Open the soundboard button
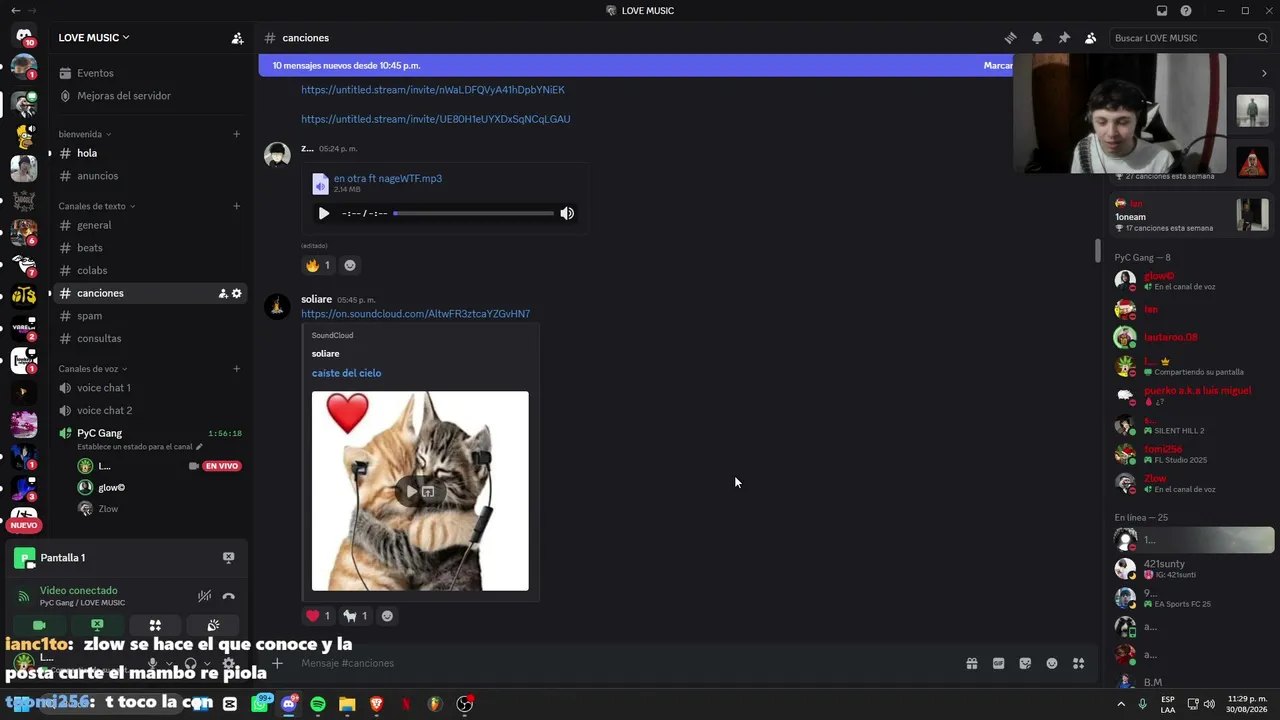The height and width of the screenshot is (720, 1280). click(x=213, y=625)
